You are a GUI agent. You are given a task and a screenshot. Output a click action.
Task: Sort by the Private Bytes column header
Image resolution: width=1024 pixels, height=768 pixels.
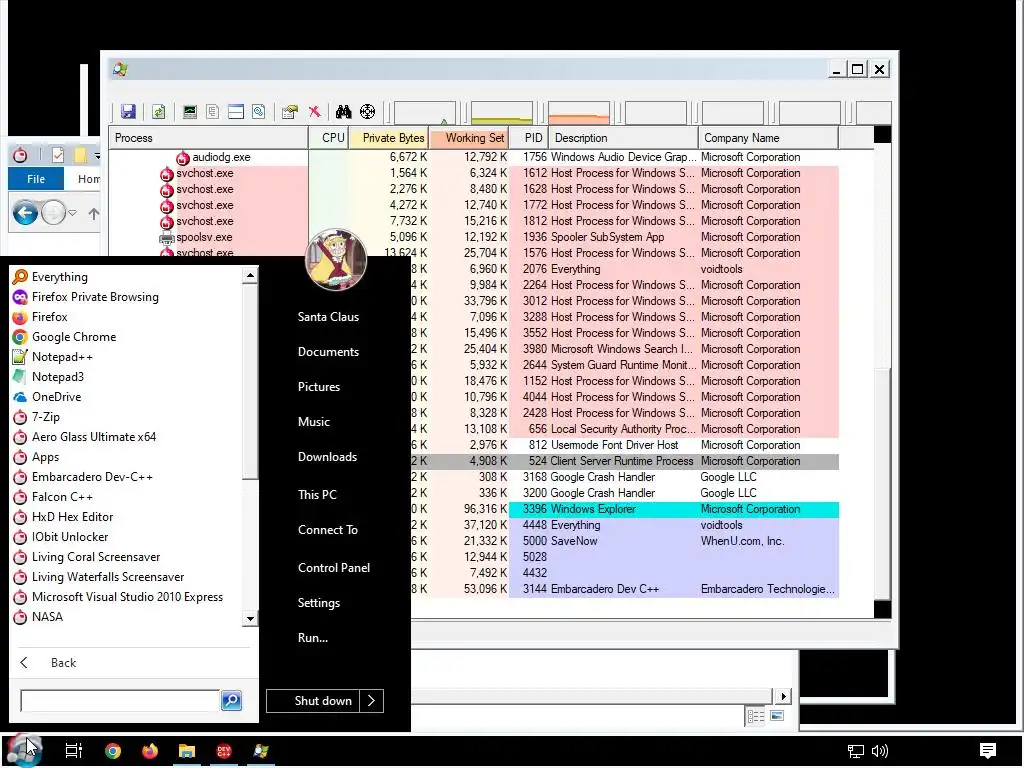coord(389,138)
